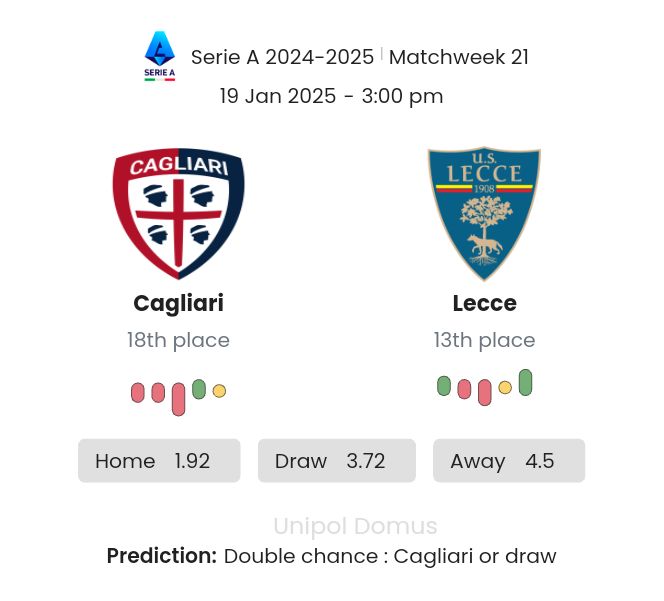
Task: Click the Serie A league logo
Action: [x=159, y=56]
